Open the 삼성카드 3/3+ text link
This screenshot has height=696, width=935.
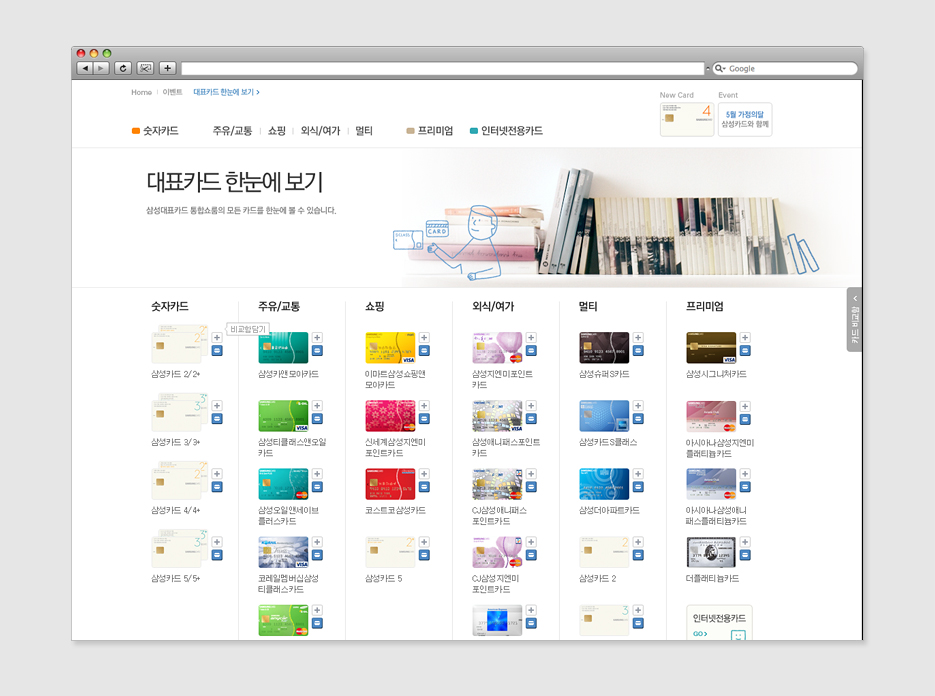coord(175,442)
